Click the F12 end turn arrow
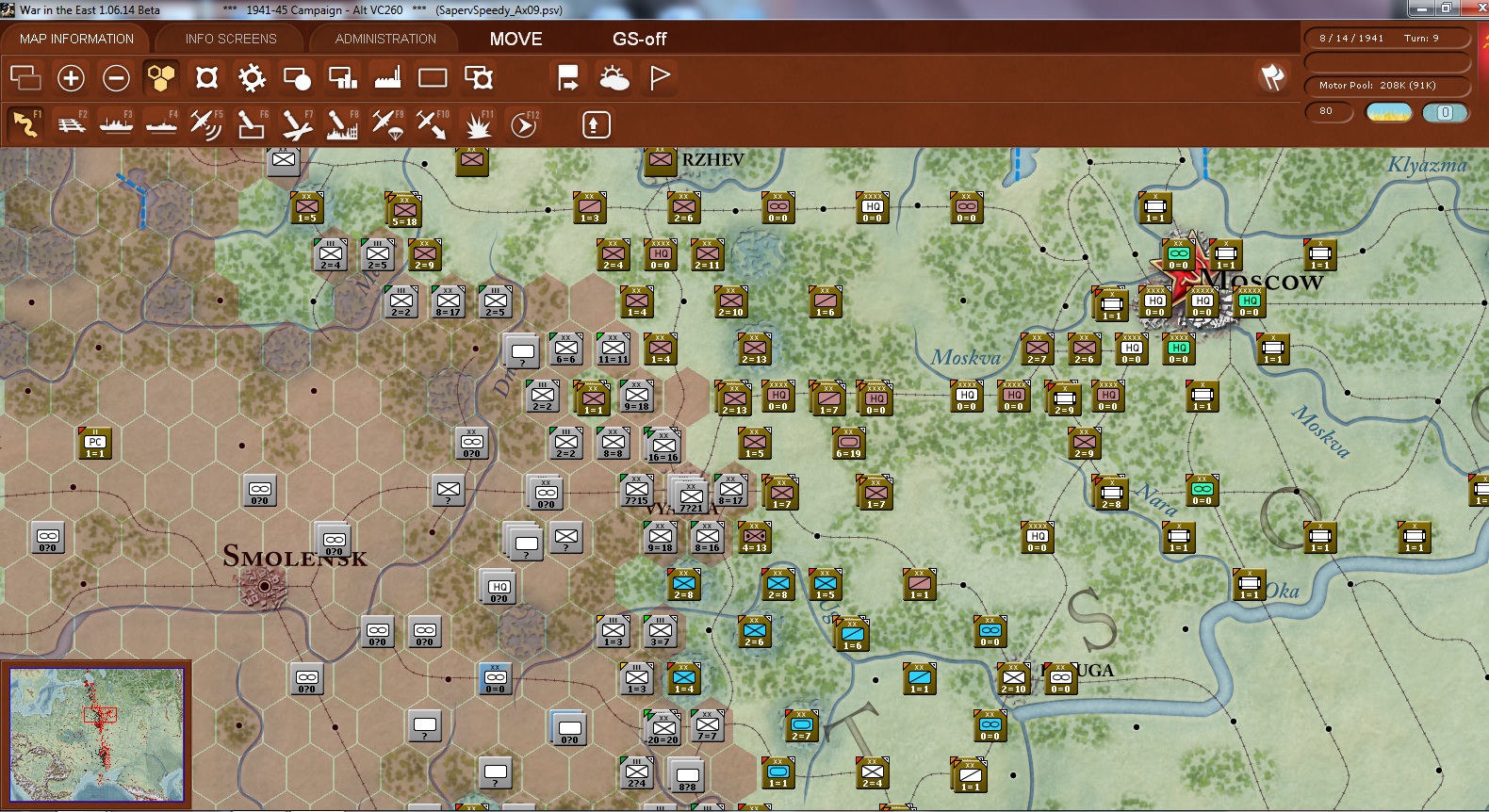Screen dimensions: 1489x812 tap(524, 124)
